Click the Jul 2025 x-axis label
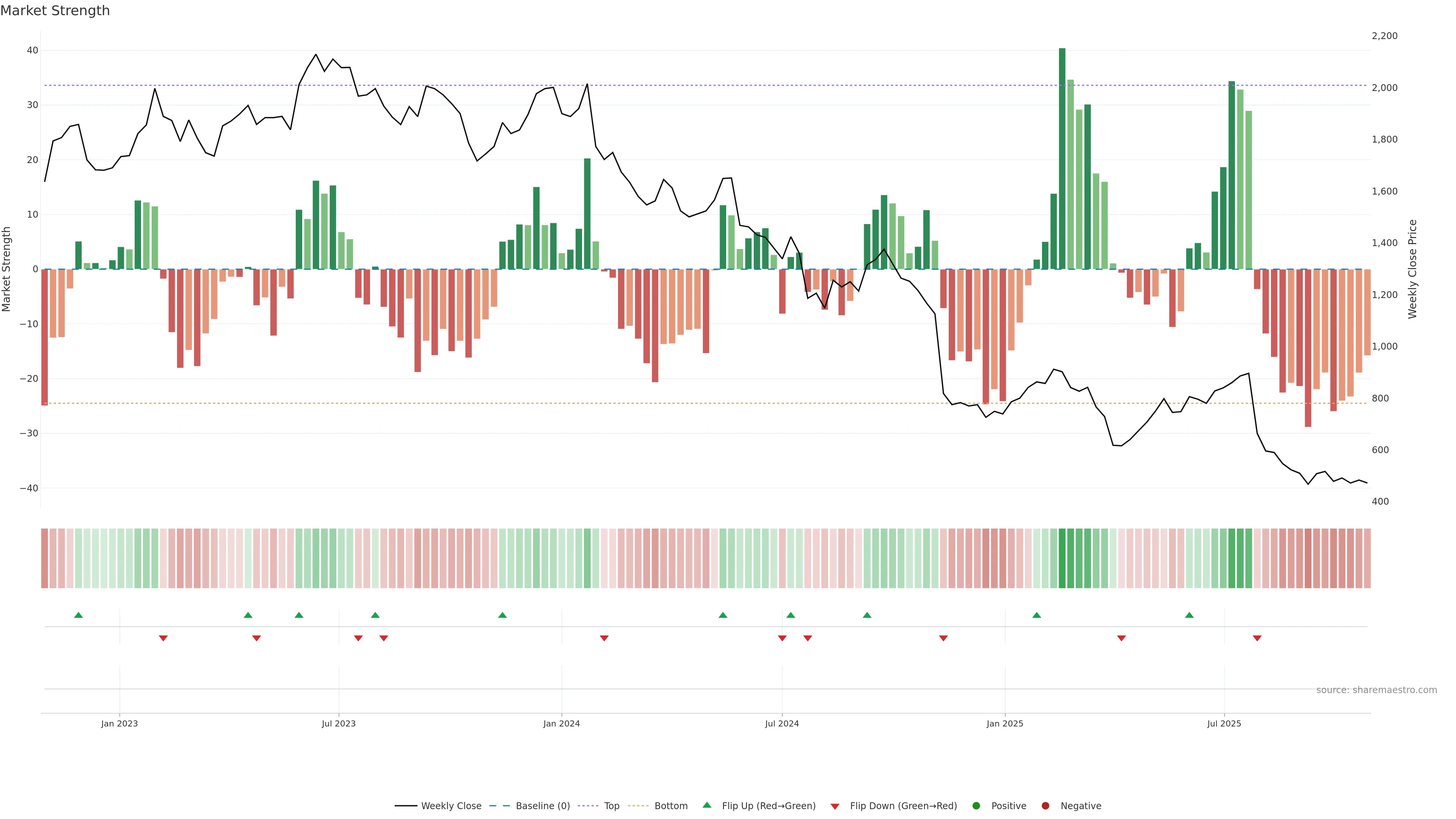 click(x=1224, y=723)
